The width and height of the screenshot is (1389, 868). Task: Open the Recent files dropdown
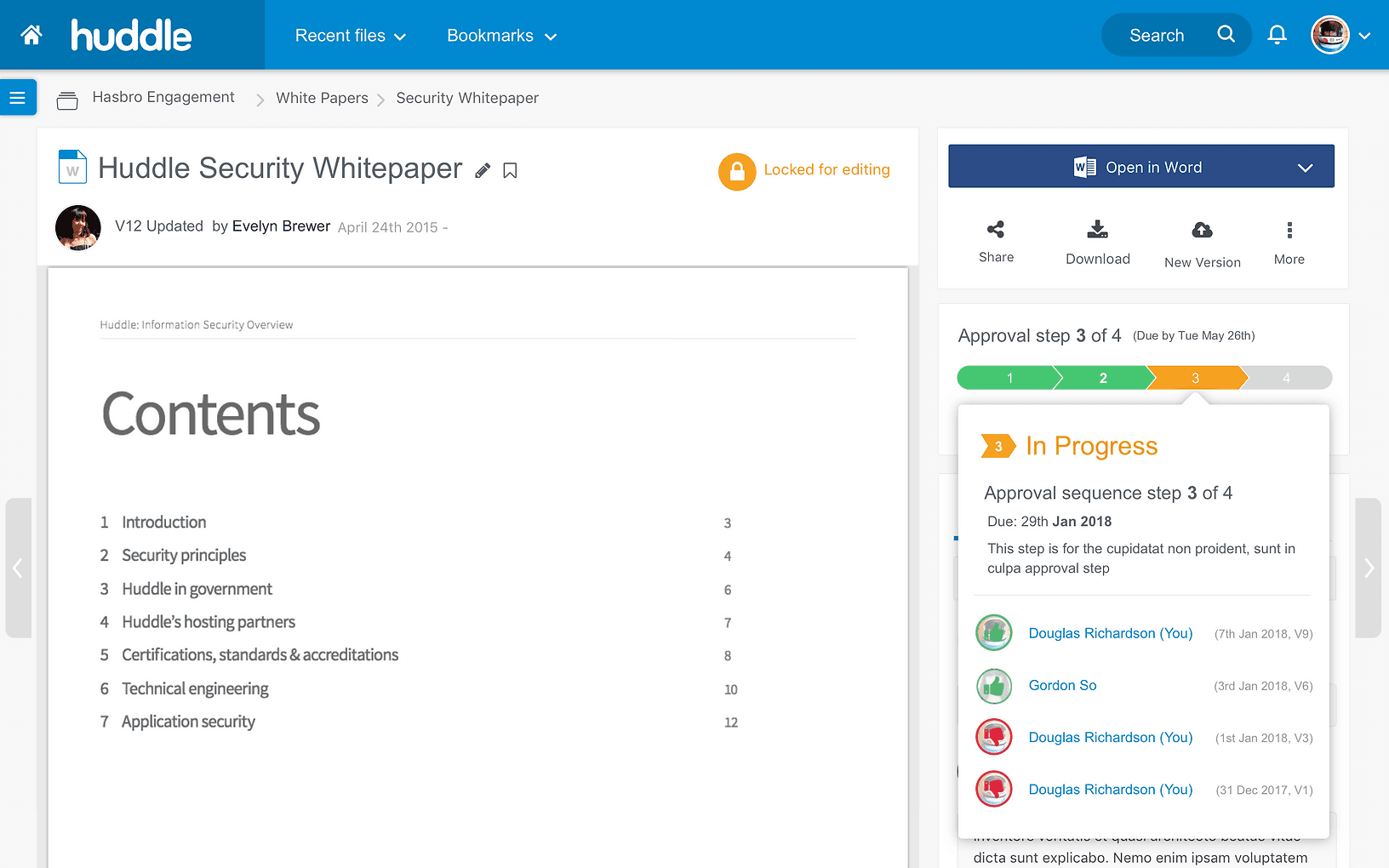350,36
